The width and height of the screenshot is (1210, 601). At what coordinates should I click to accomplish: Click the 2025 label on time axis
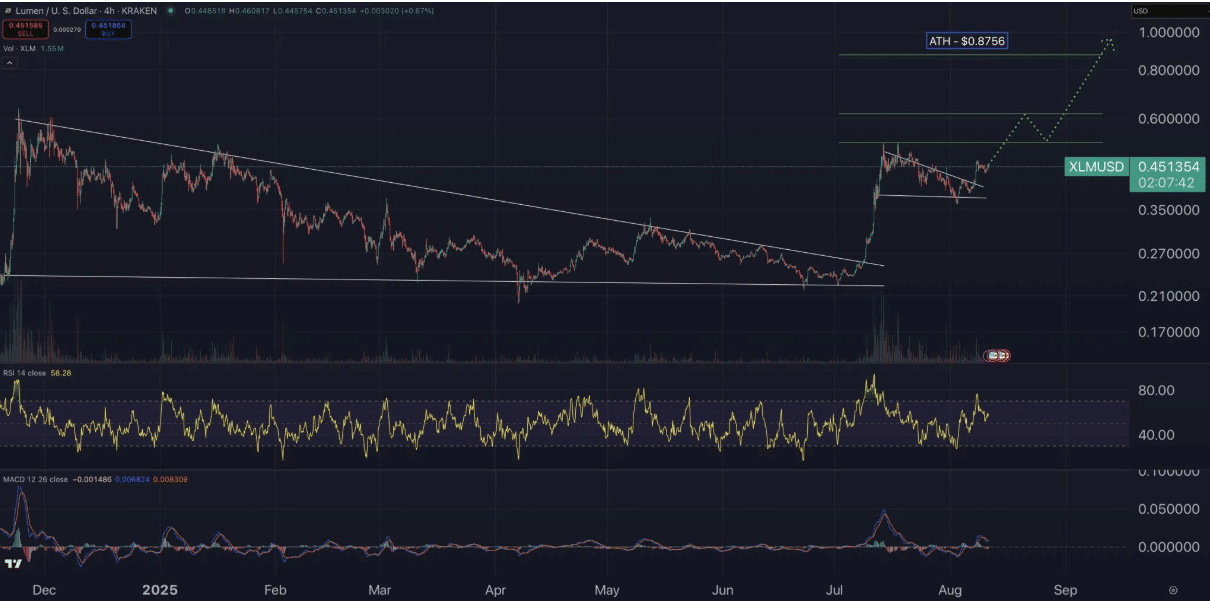[159, 590]
